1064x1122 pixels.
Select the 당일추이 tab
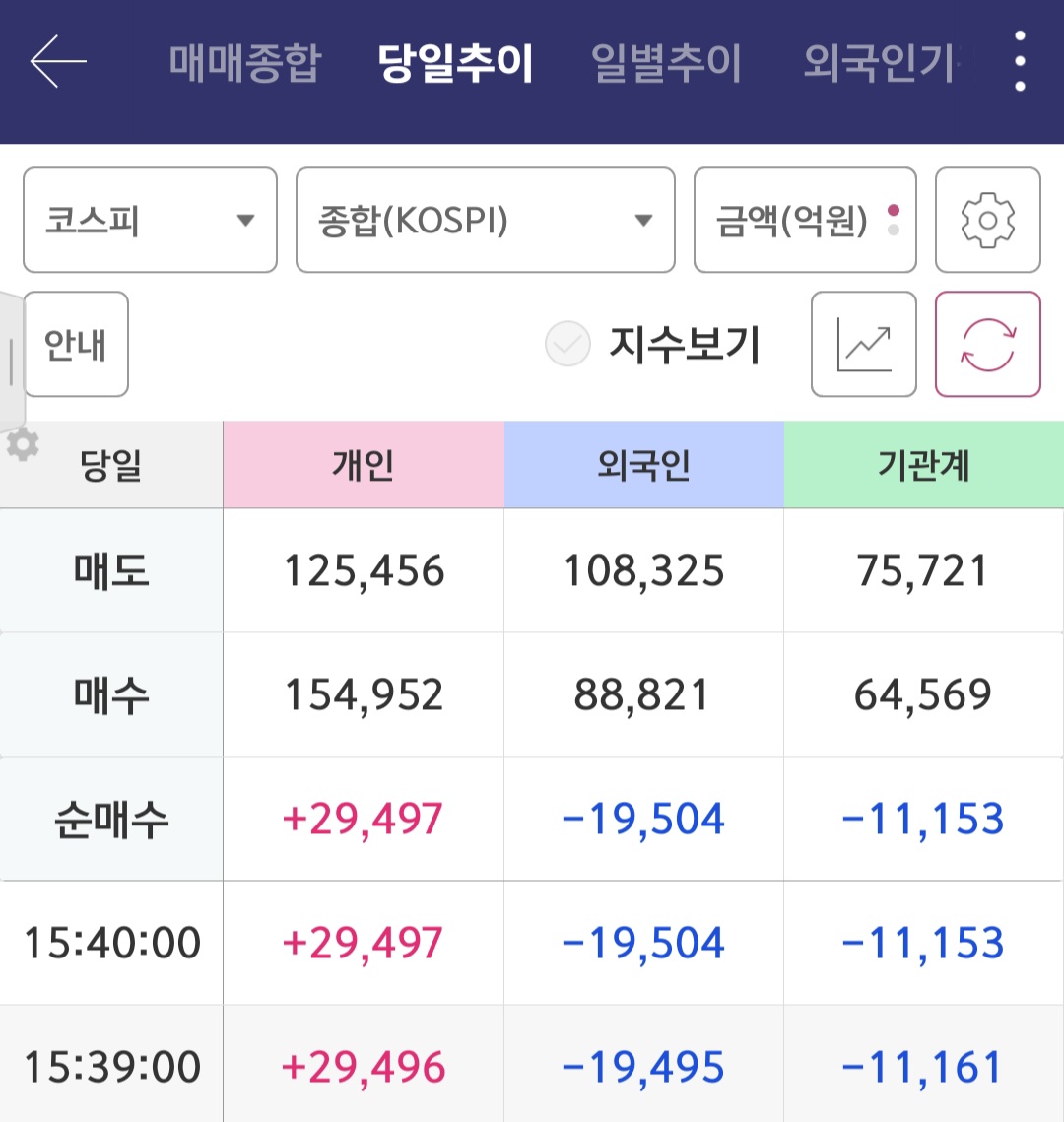coord(455,63)
